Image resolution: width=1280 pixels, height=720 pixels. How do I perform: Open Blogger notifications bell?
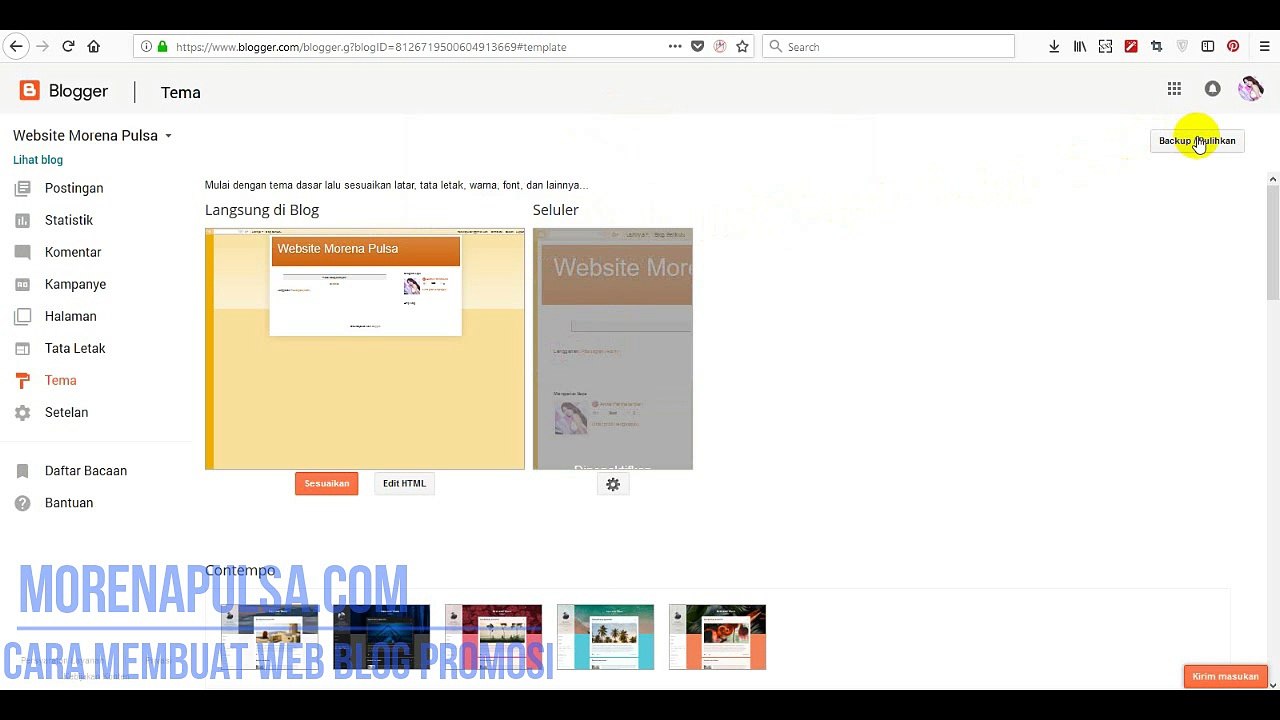(x=1212, y=89)
